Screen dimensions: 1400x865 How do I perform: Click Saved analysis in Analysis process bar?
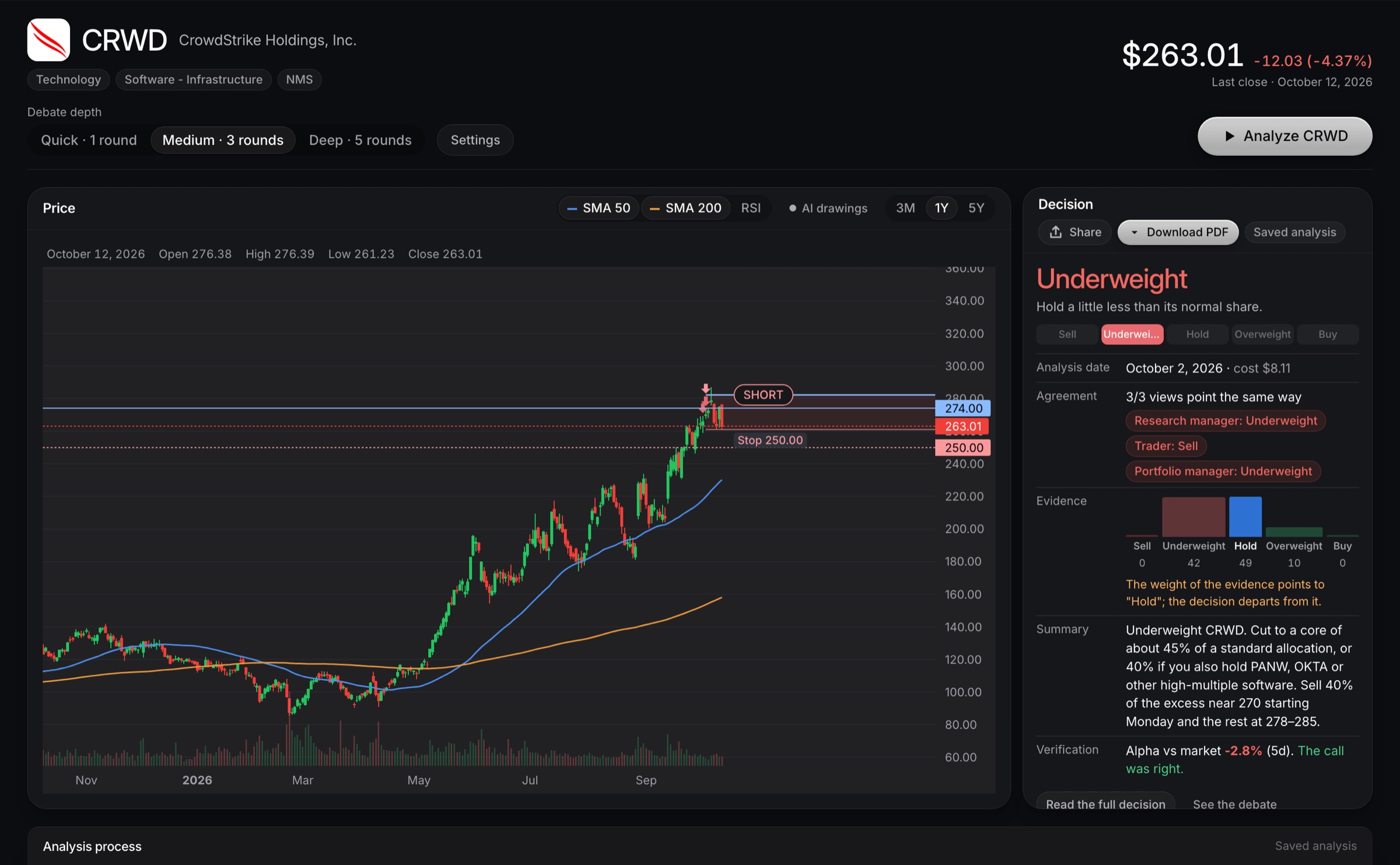click(x=1315, y=846)
